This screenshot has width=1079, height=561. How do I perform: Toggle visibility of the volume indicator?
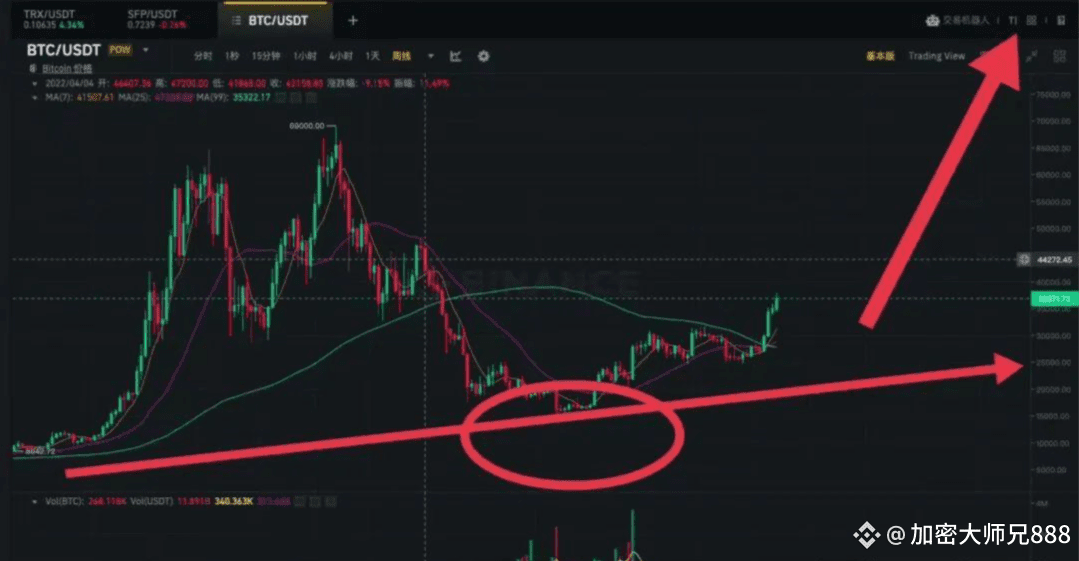coord(300,502)
